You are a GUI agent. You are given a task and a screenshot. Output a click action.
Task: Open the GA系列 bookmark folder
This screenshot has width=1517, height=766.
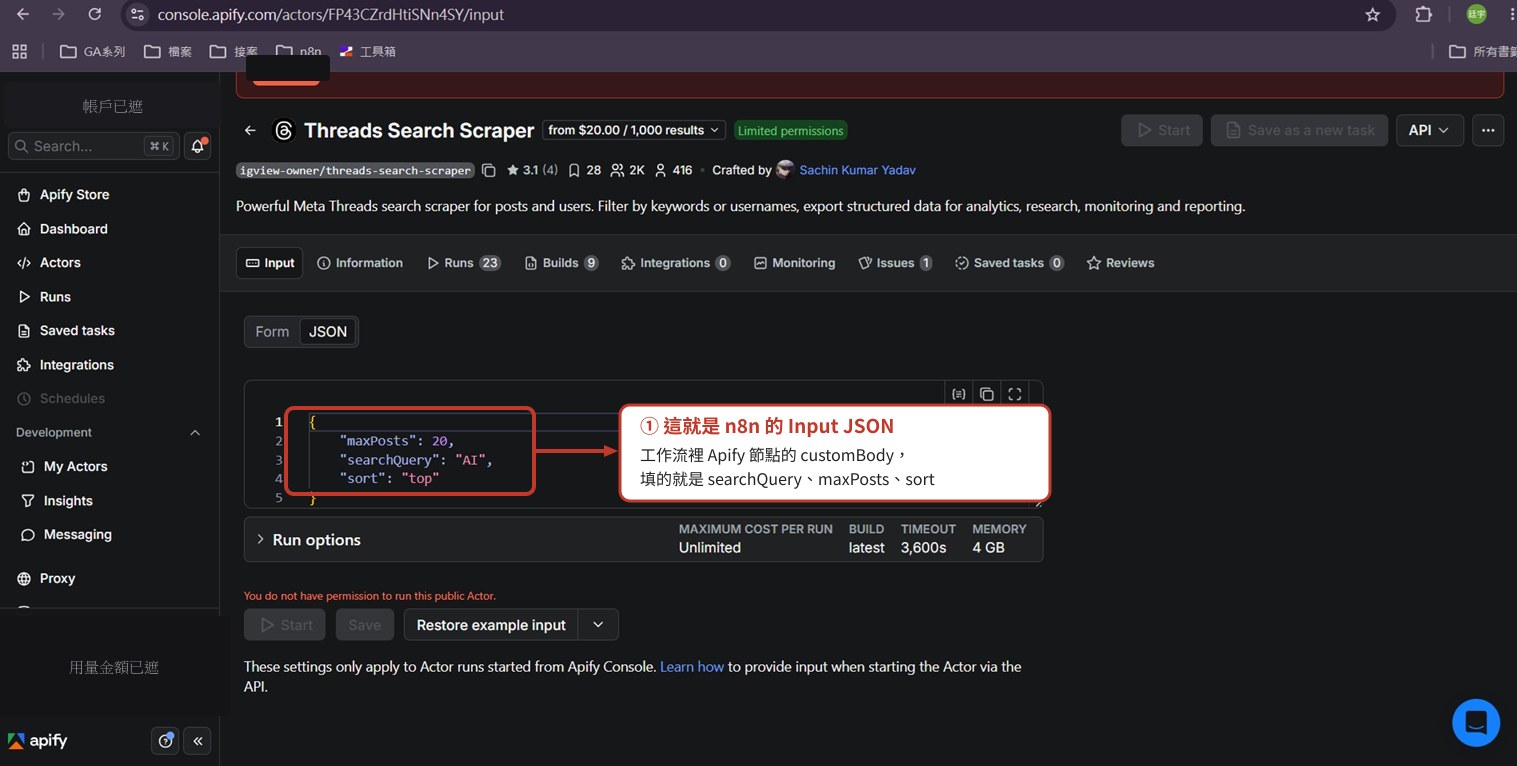point(93,51)
